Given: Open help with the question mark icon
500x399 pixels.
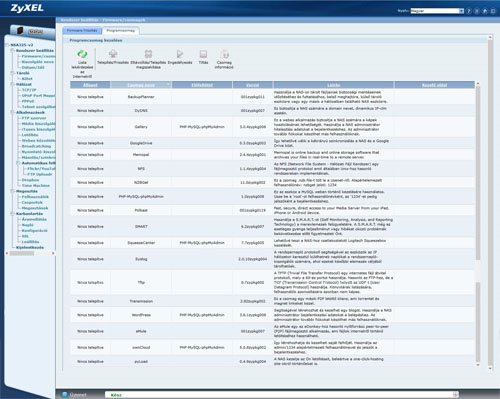Looking at the screenshot, I should (469, 11).
